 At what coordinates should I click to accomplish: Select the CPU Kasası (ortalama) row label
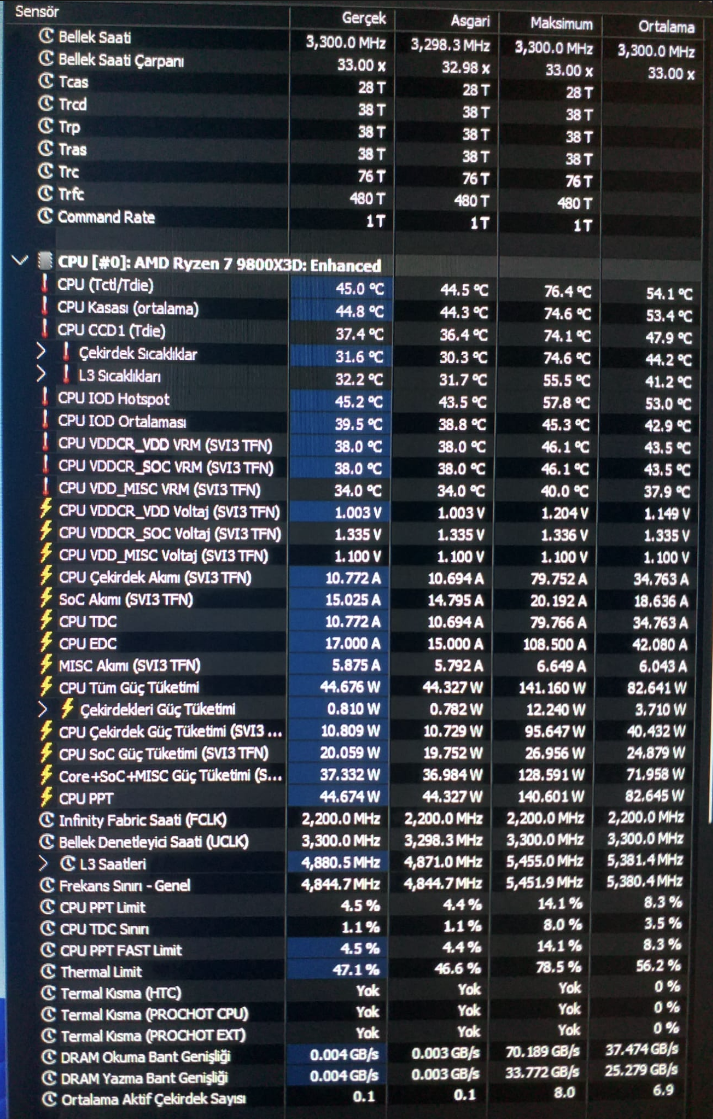point(128,308)
